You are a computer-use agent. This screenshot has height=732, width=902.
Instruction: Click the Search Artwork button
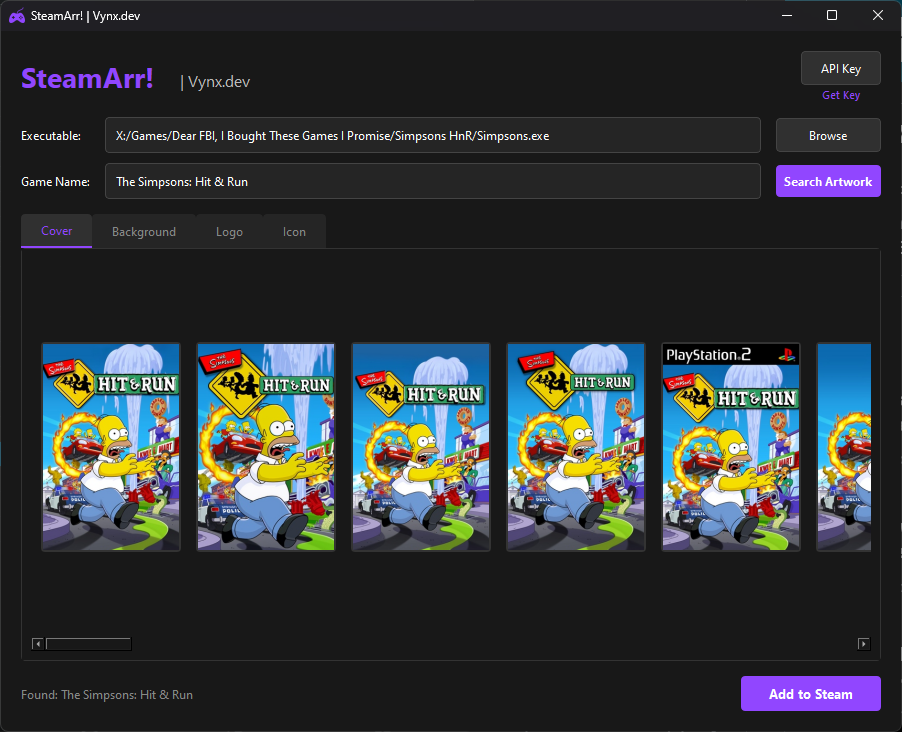click(x=828, y=181)
